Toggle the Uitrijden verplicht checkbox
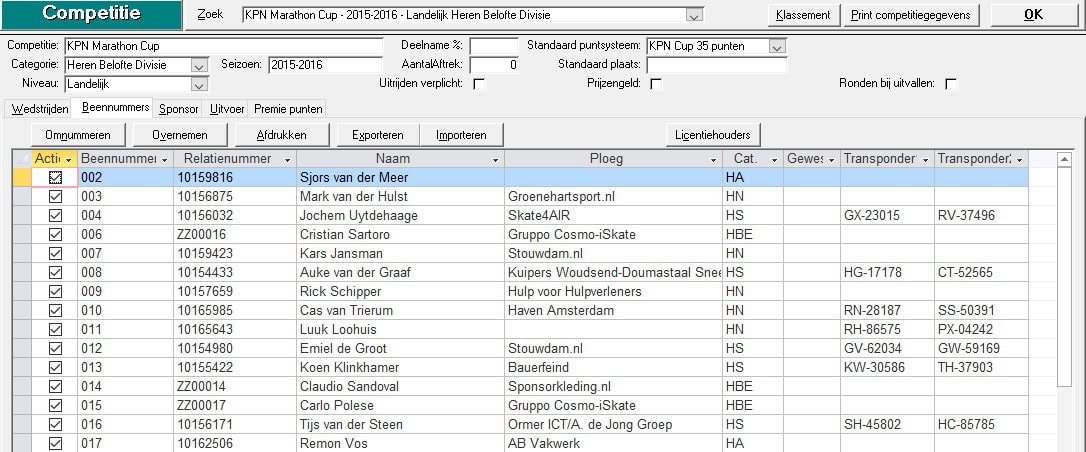1086x452 pixels. pyautogui.click(x=479, y=84)
